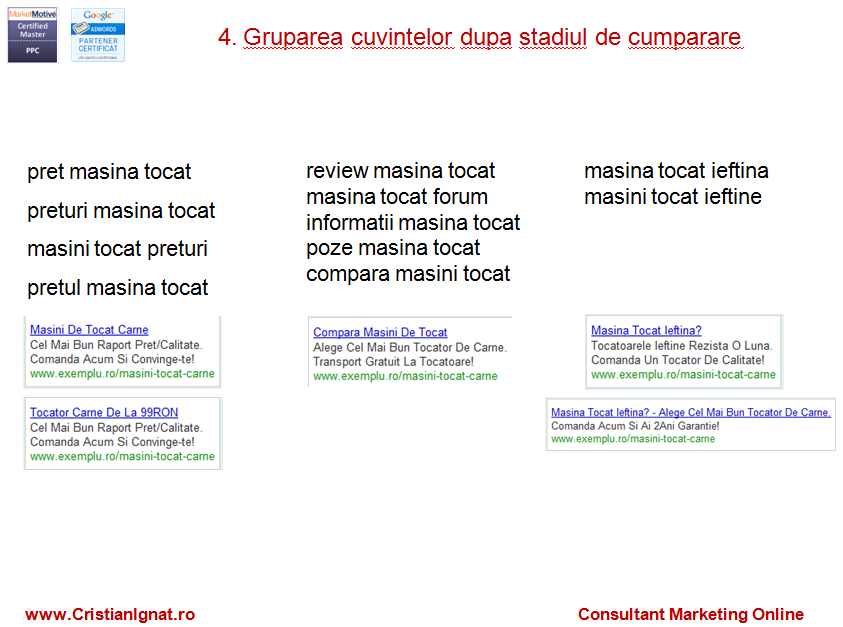Click the 'Consultant Marketing Online' footer text

point(690,614)
